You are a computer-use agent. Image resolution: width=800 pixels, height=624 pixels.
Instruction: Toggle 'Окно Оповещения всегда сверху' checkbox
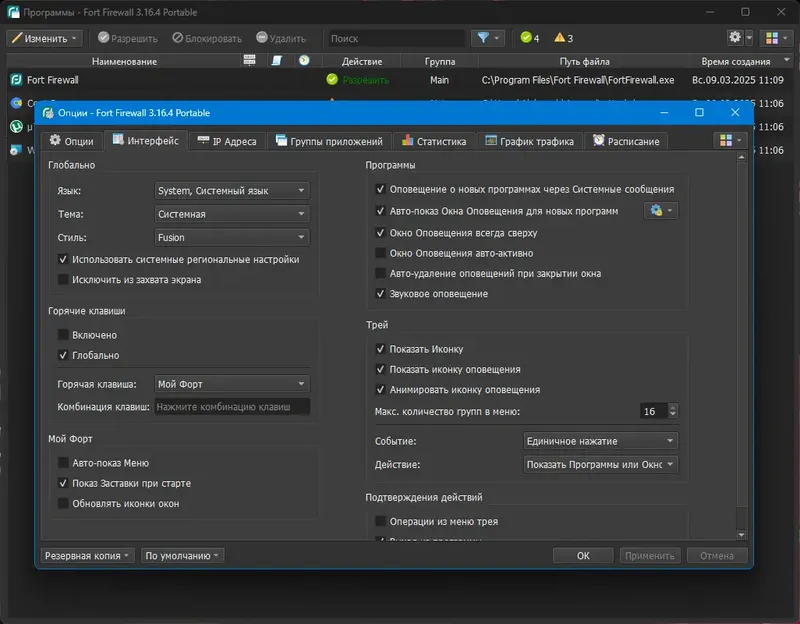pyautogui.click(x=381, y=233)
